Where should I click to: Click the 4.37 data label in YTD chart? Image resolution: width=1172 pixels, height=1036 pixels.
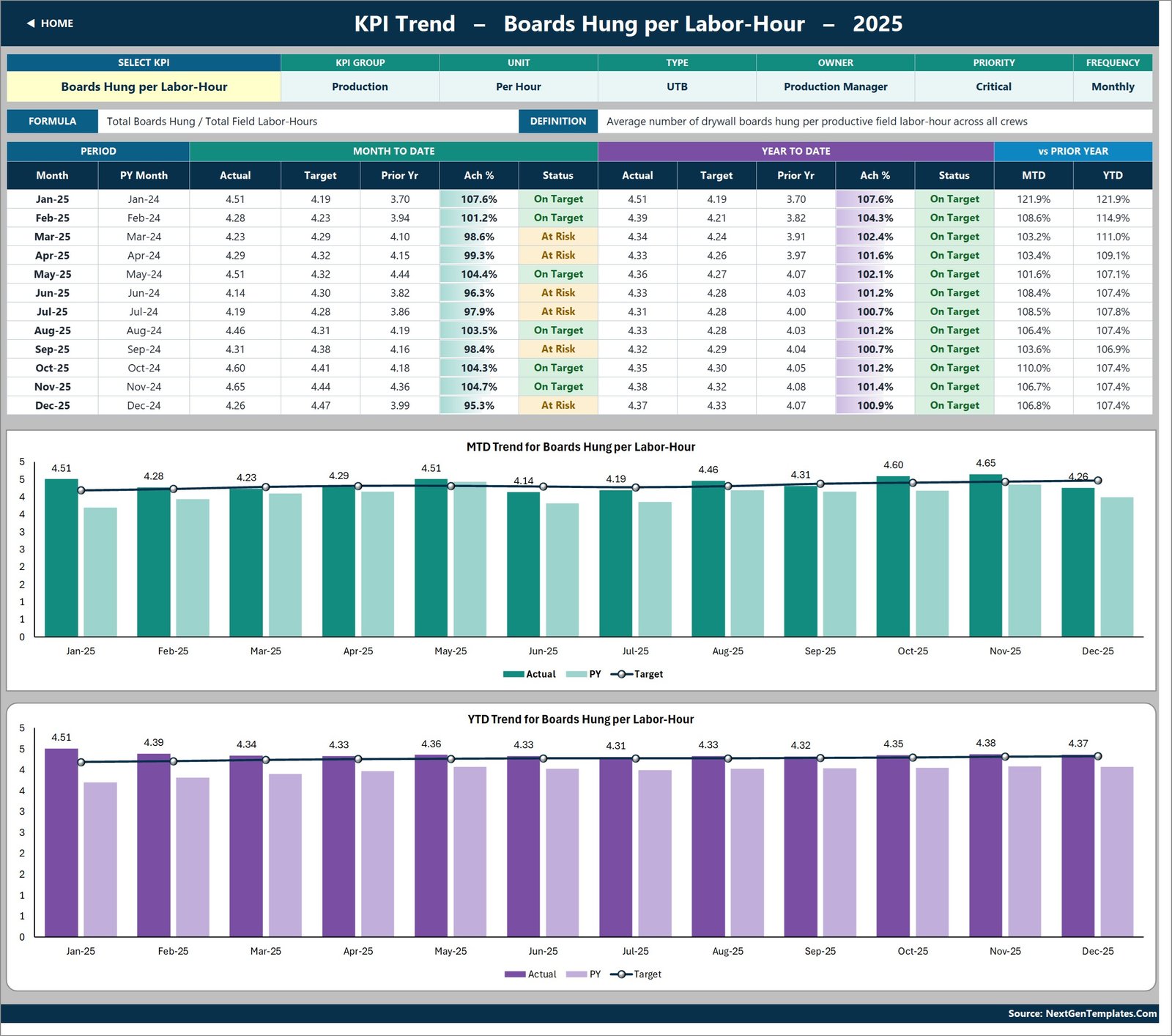coord(1078,744)
